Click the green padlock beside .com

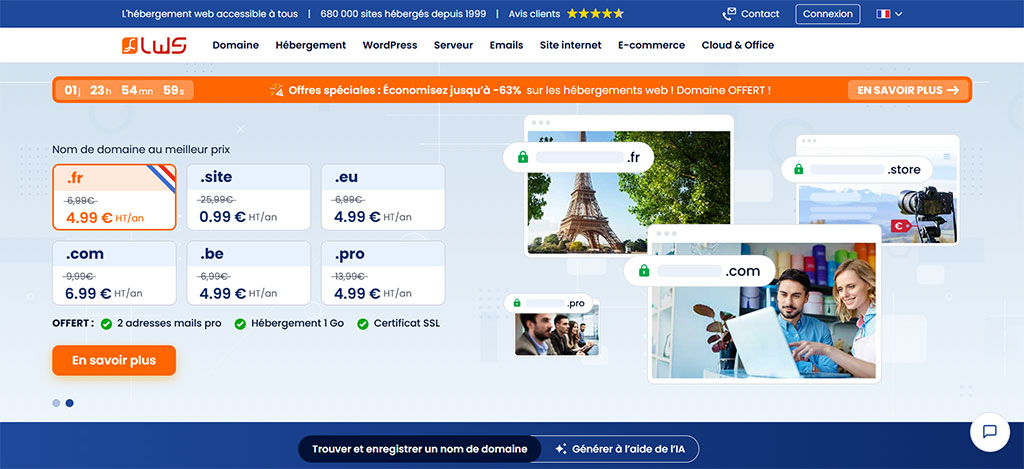click(644, 270)
